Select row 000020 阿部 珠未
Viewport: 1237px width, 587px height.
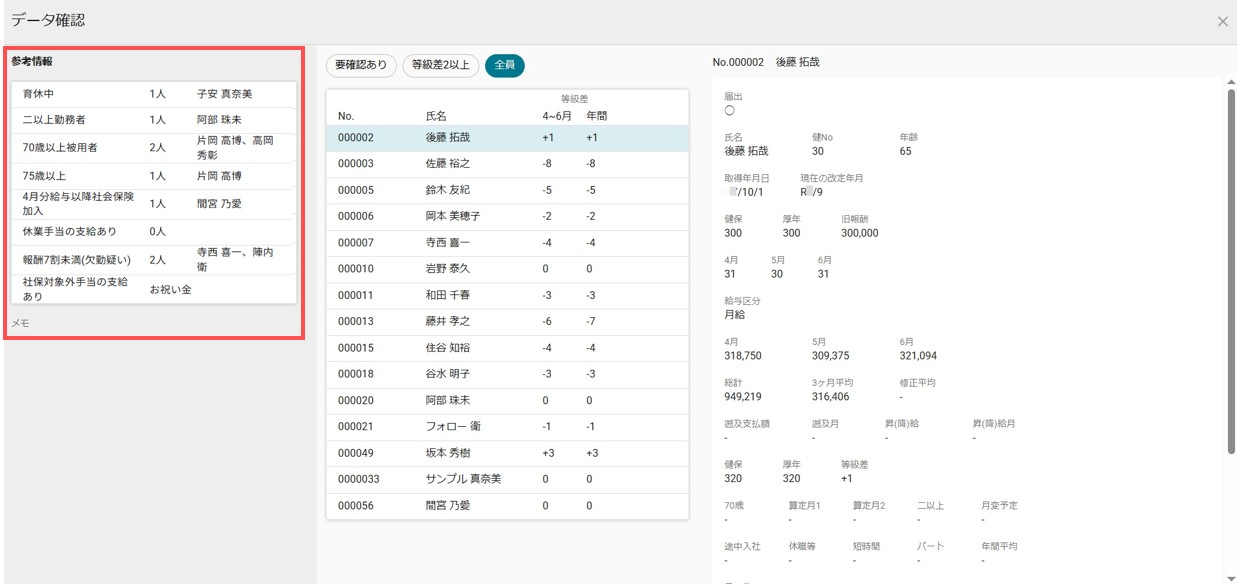[507, 400]
